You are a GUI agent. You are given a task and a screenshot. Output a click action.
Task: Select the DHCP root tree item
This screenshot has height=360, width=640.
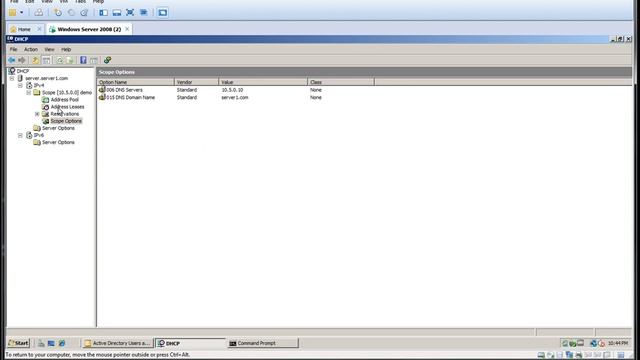pos(23,71)
